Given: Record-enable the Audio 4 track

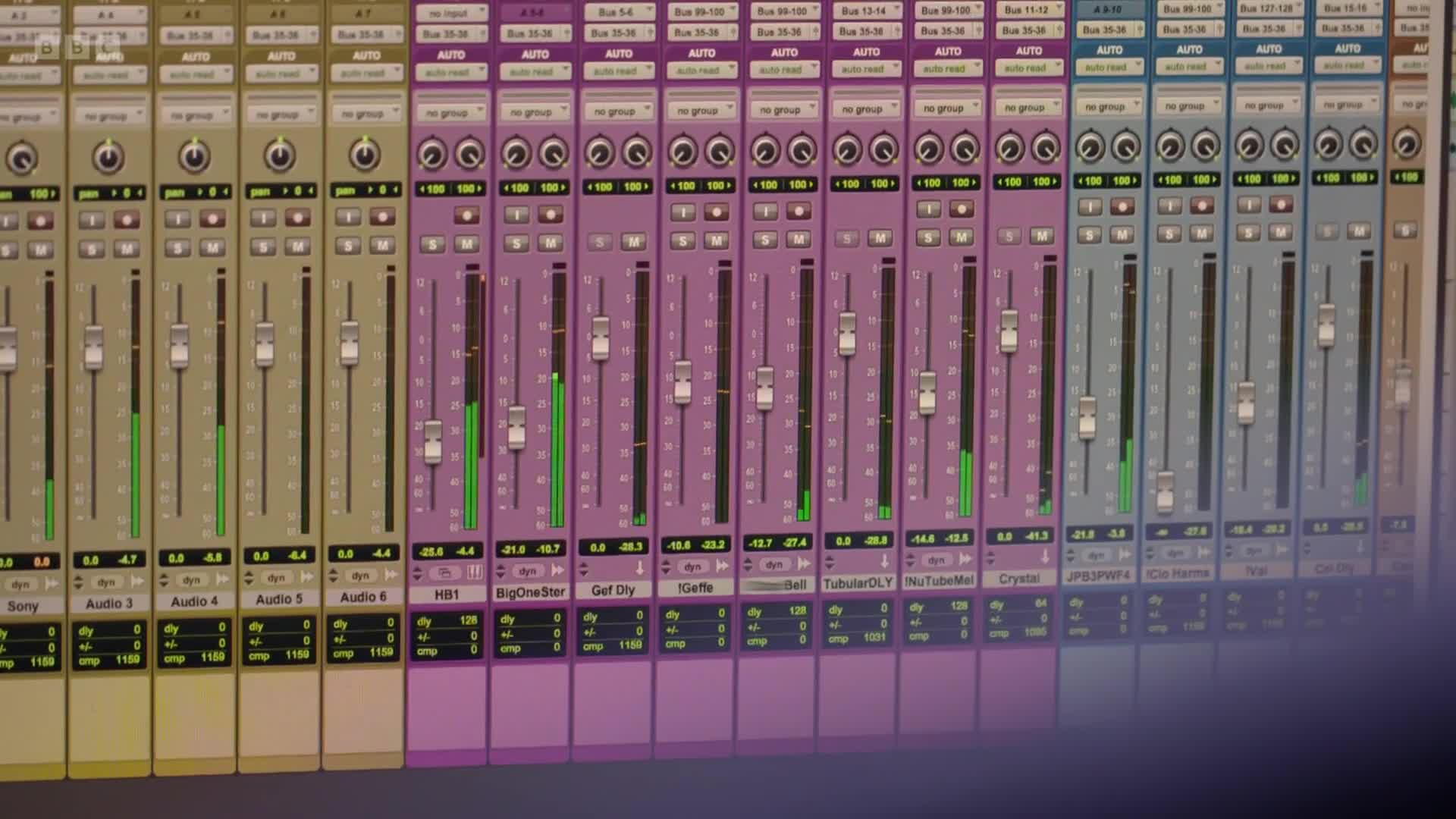Looking at the screenshot, I should [212, 219].
